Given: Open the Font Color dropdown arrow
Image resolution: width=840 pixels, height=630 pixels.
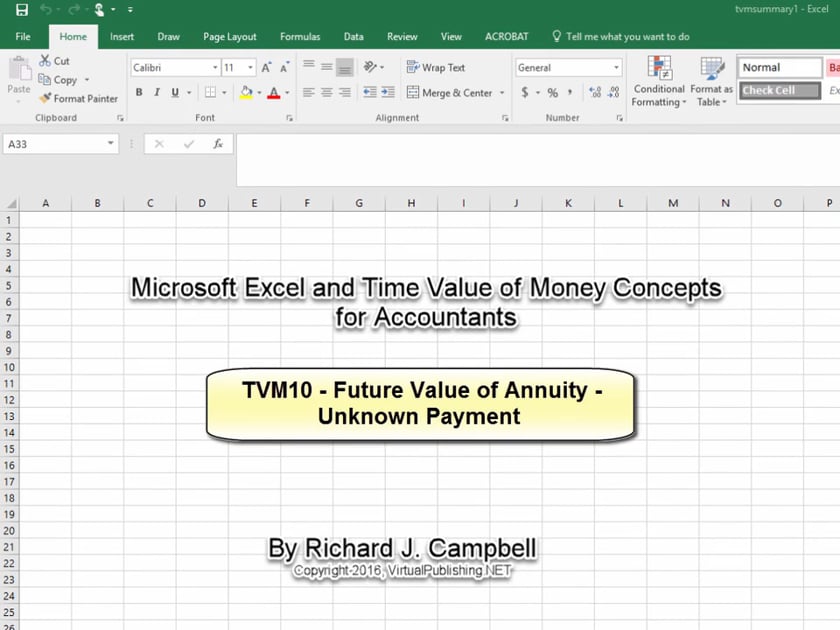Looking at the screenshot, I should pyautogui.click(x=287, y=93).
